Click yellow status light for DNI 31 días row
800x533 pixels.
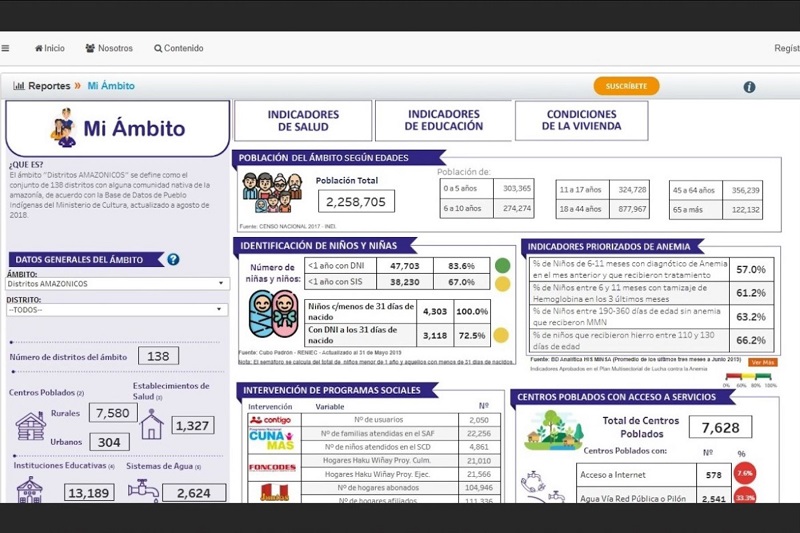point(501,335)
